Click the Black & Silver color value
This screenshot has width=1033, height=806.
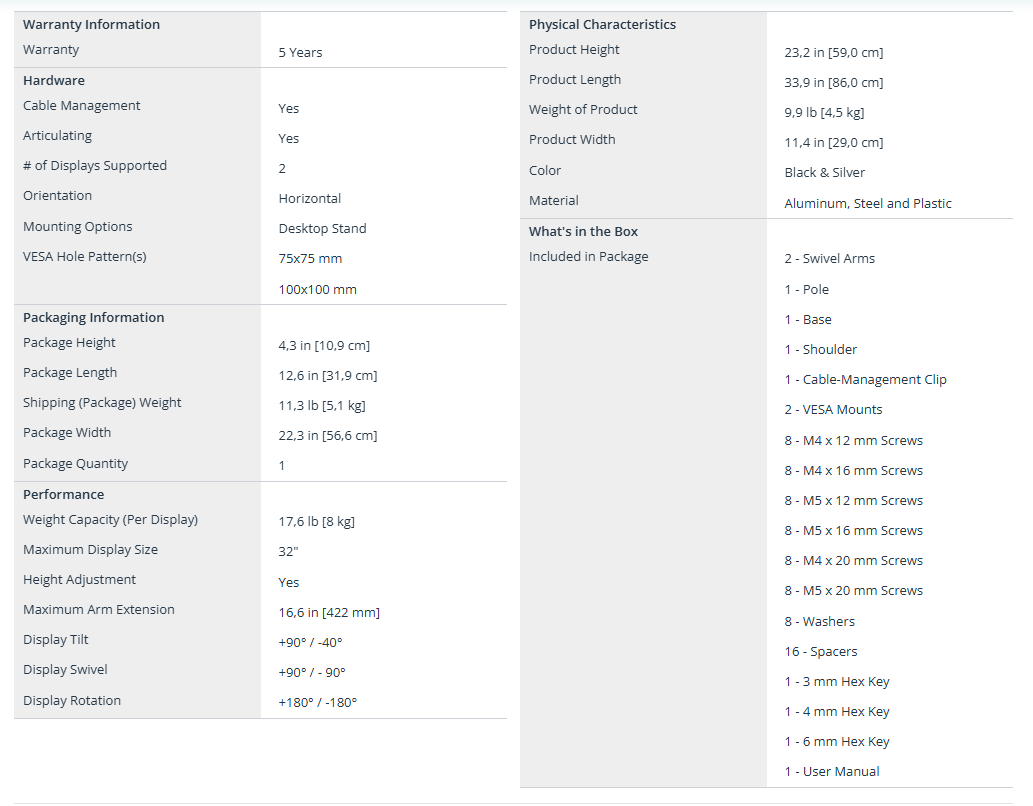point(824,172)
